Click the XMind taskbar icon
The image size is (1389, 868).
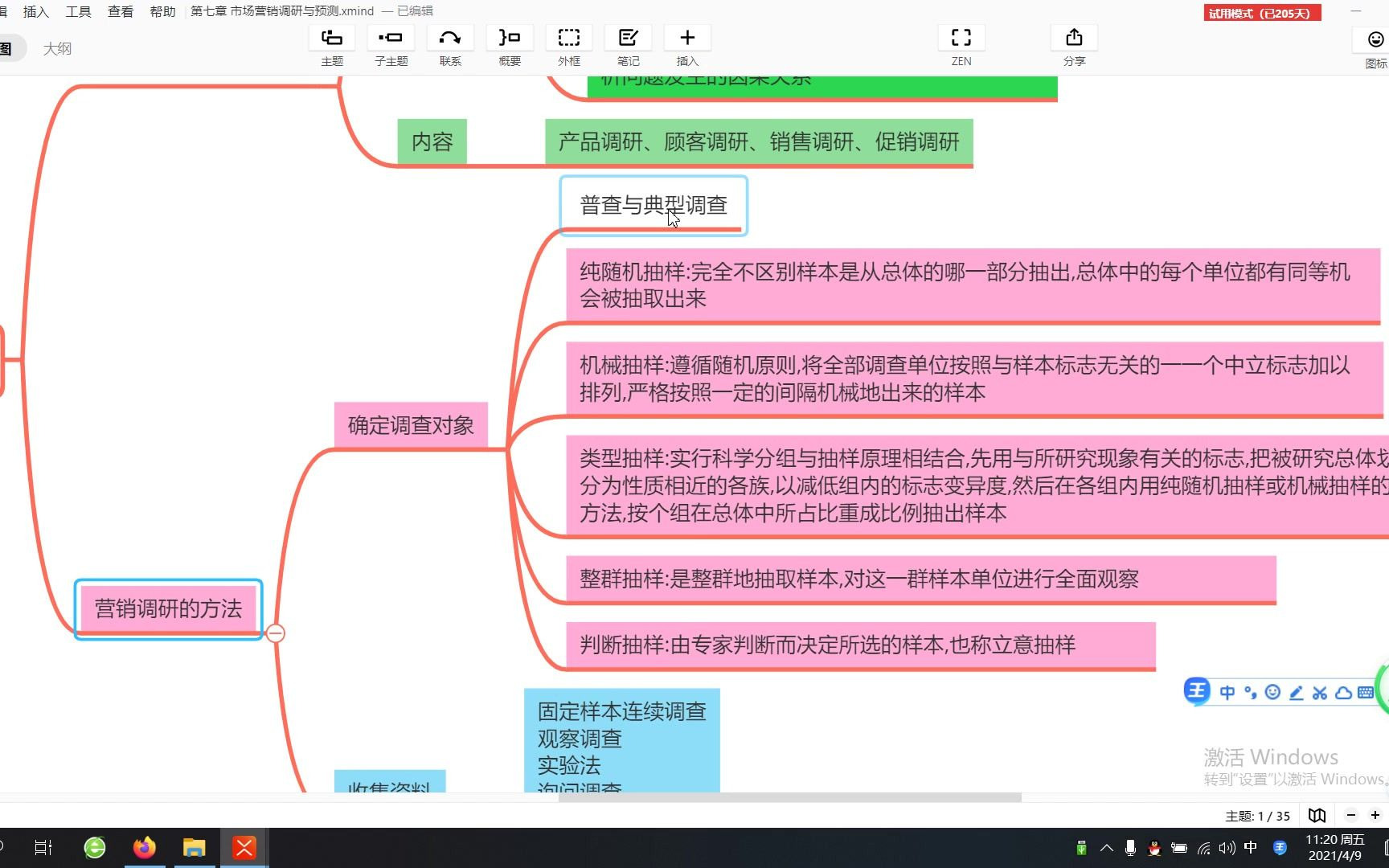[x=244, y=847]
